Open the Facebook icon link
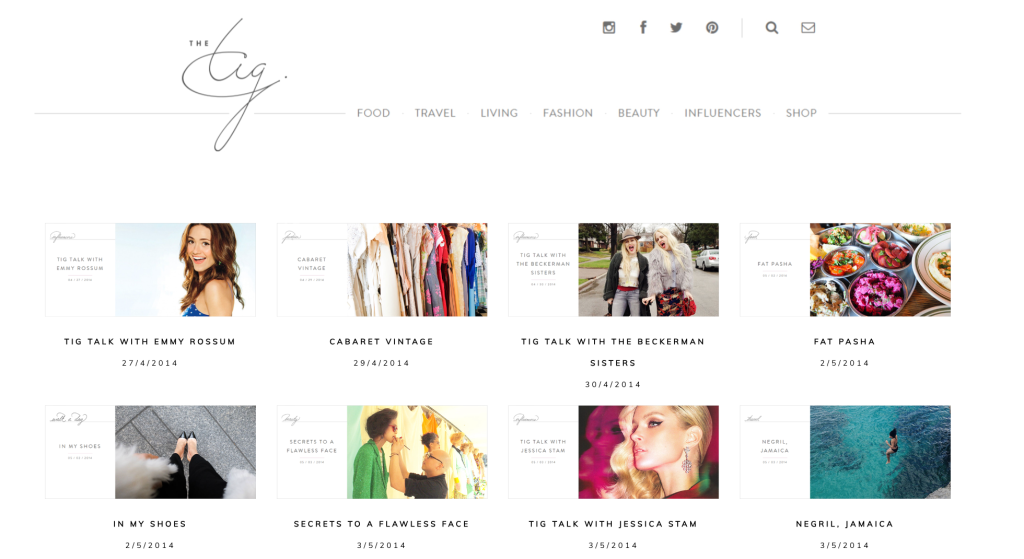 (643, 27)
